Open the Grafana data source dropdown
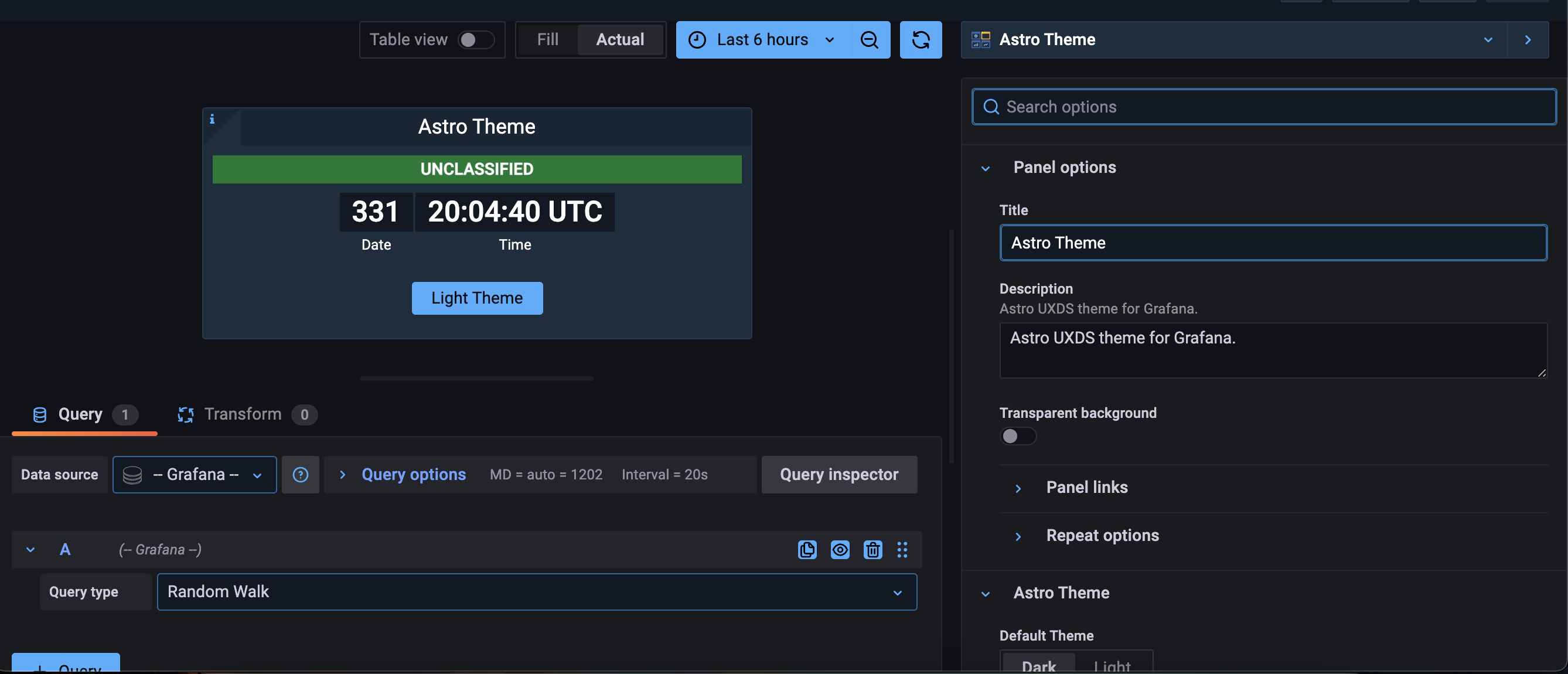This screenshot has width=1568, height=674. [x=194, y=474]
